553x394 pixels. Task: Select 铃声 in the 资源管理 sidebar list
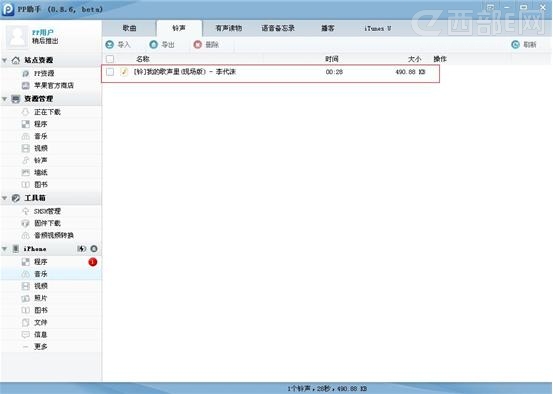point(51,160)
